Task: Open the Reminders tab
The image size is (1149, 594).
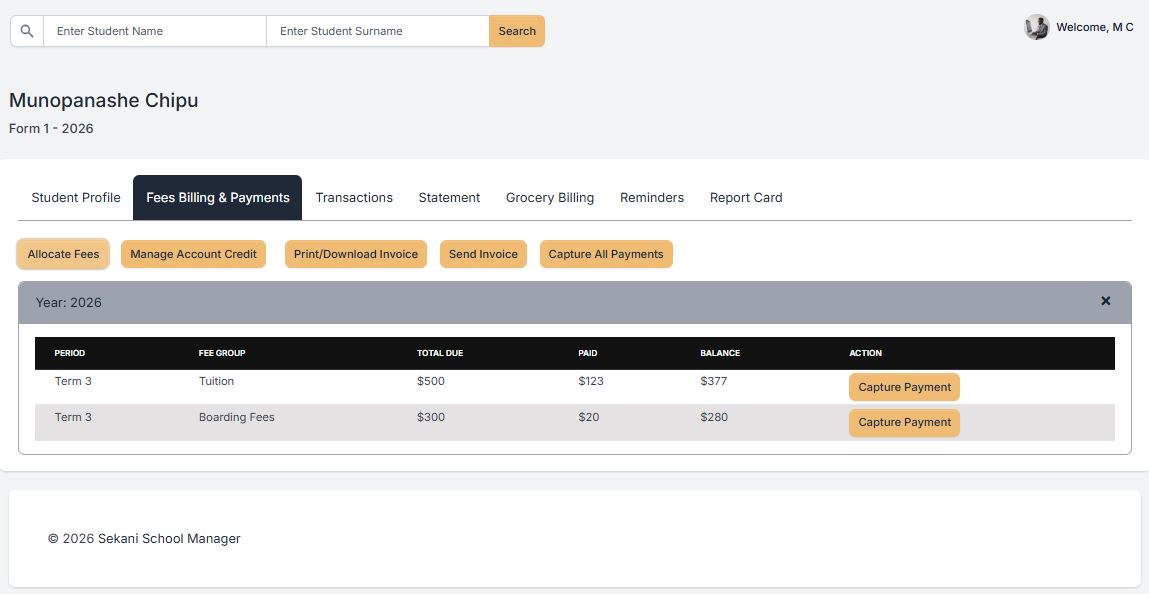Action: [x=651, y=198]
